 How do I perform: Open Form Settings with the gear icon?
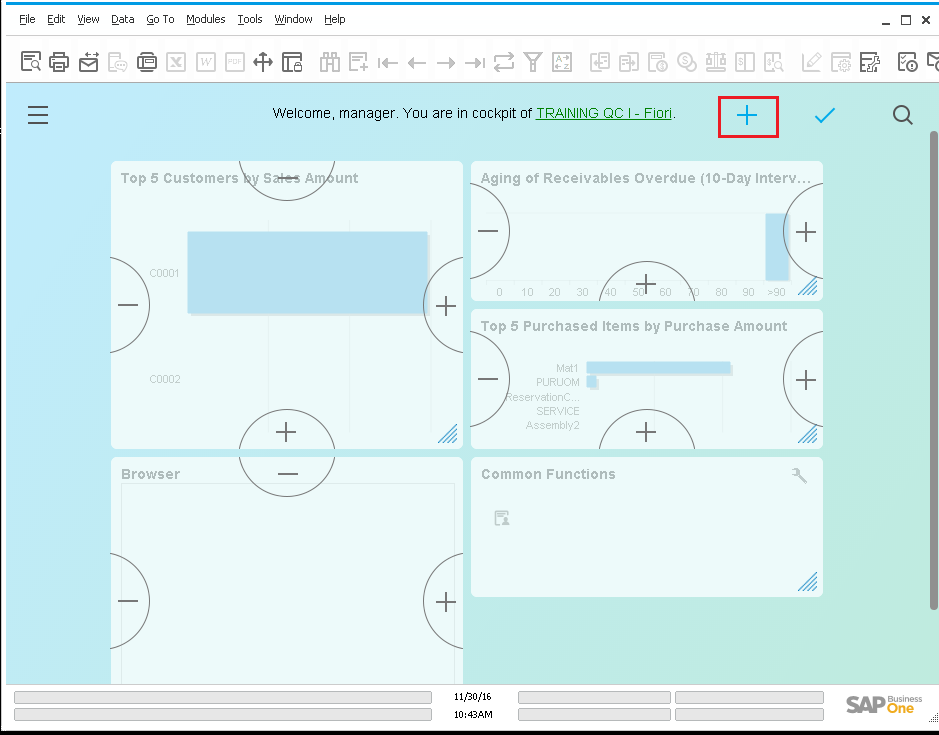pyautogui.click(x=841, y=61)
